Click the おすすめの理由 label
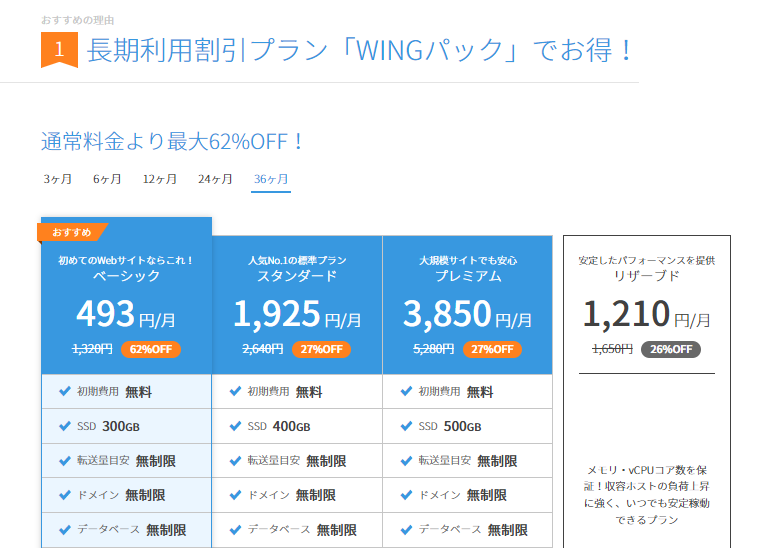The width and height of the screenshot is (765, 548). pyautogui.click(x=78, y=20)
